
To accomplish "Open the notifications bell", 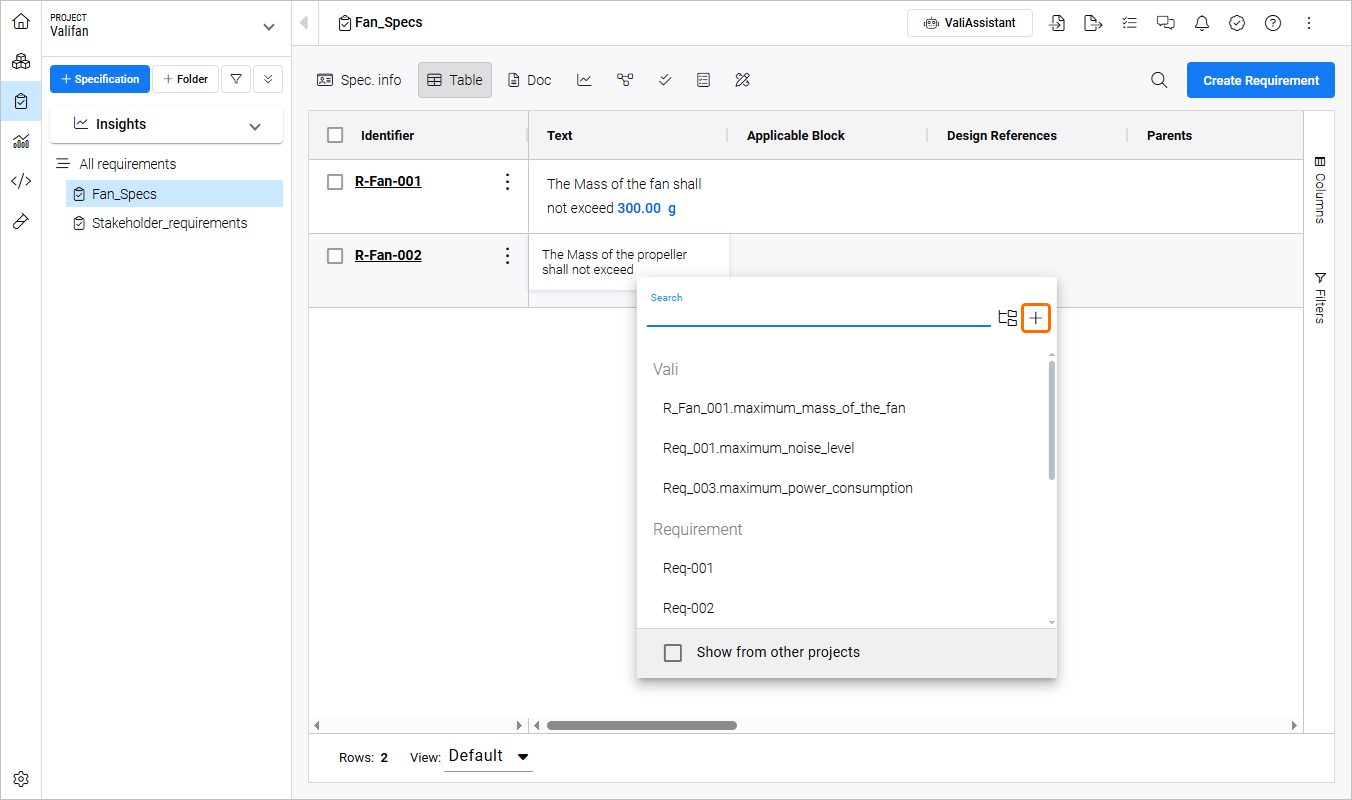I will [x=1201, y=23].
